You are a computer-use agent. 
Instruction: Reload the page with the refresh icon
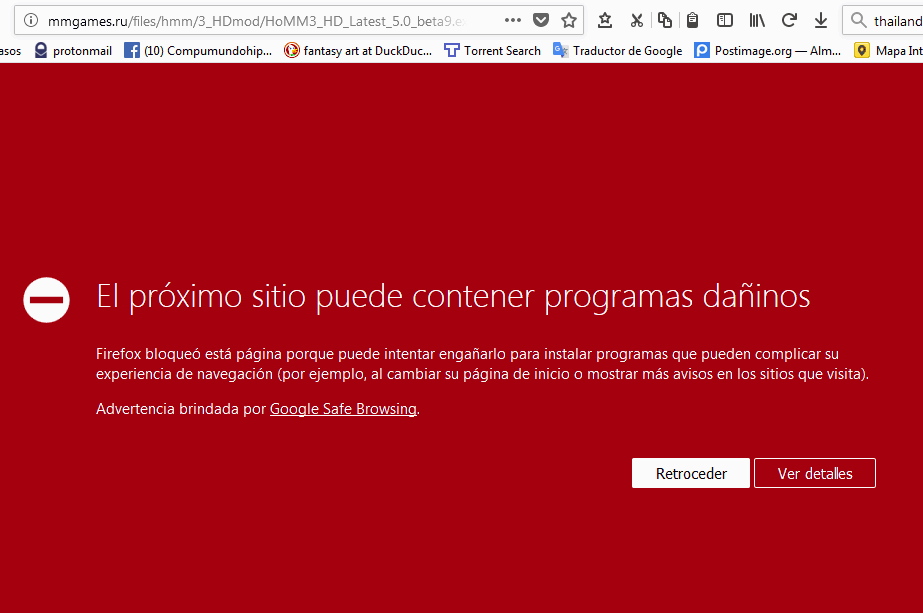click(x=789, y=21)
